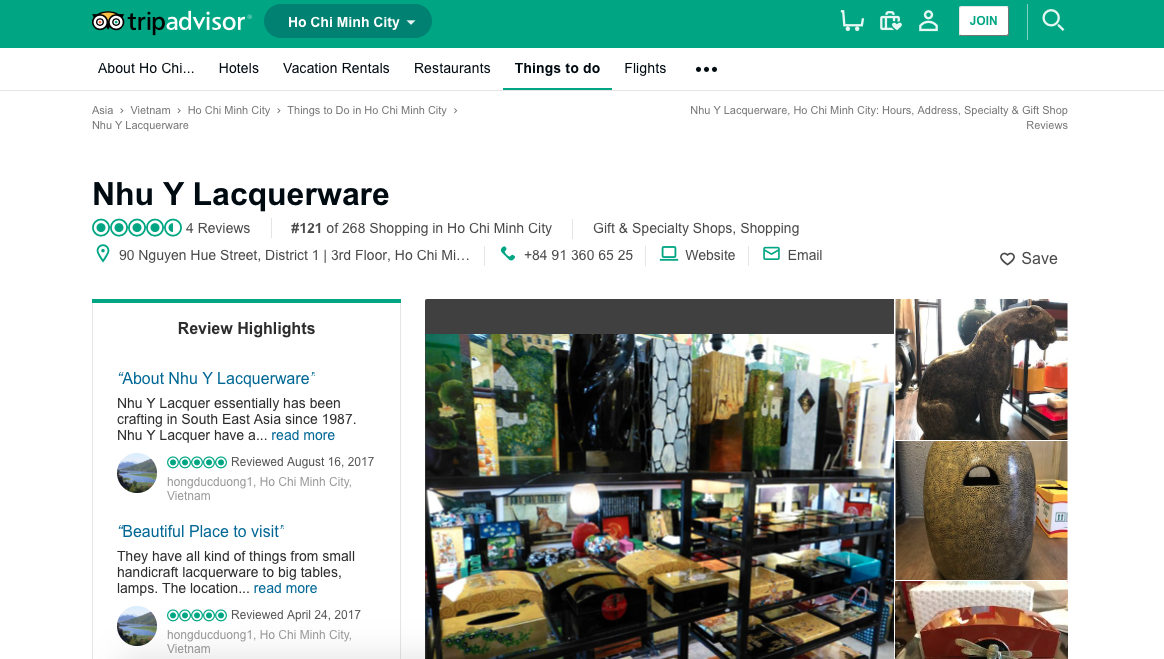This screenshot has width=1164, height=659.
Task: Expand the three-dot more menu
Action: click(x=706, y=69)
